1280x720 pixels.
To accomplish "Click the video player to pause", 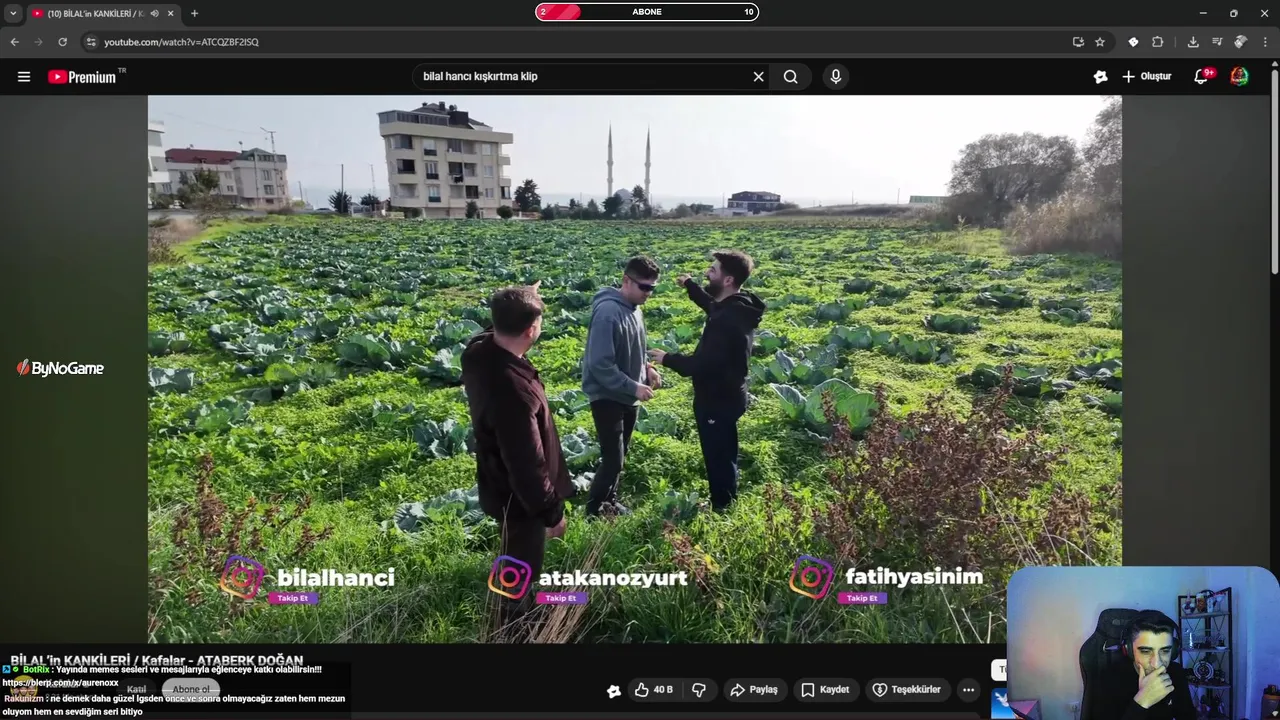I will pos(634,369).
